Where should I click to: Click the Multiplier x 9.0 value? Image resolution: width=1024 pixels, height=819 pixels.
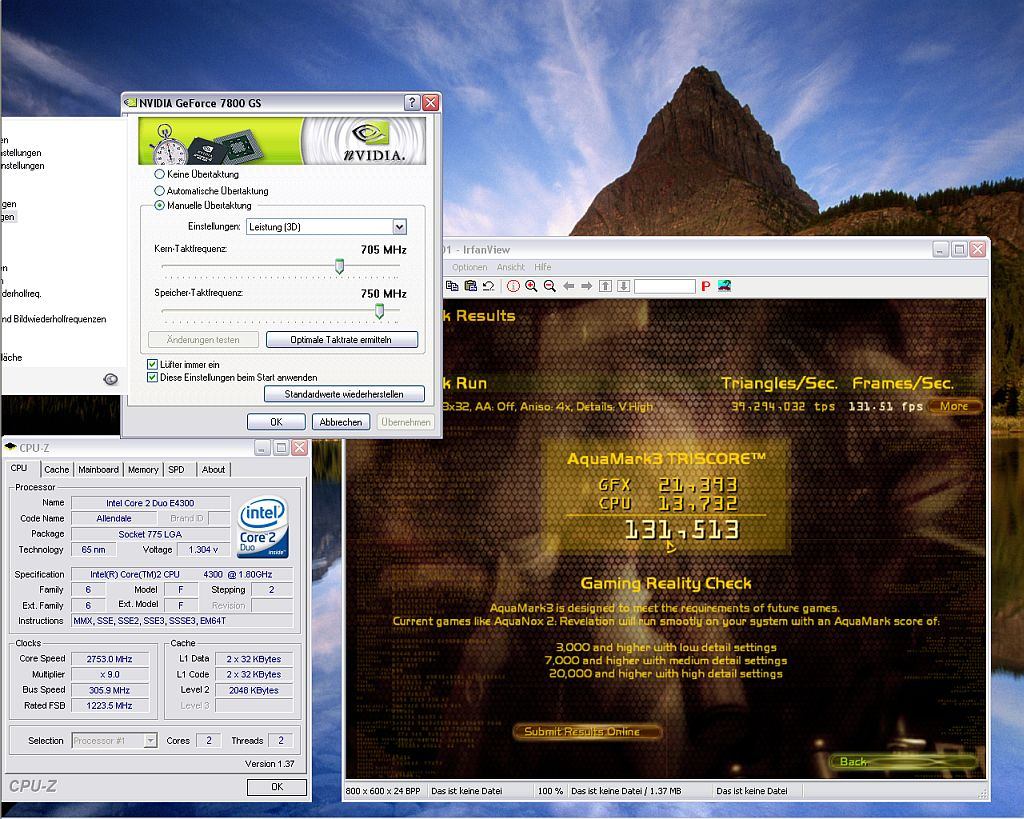pyautogui.click(x=110, y=675)
